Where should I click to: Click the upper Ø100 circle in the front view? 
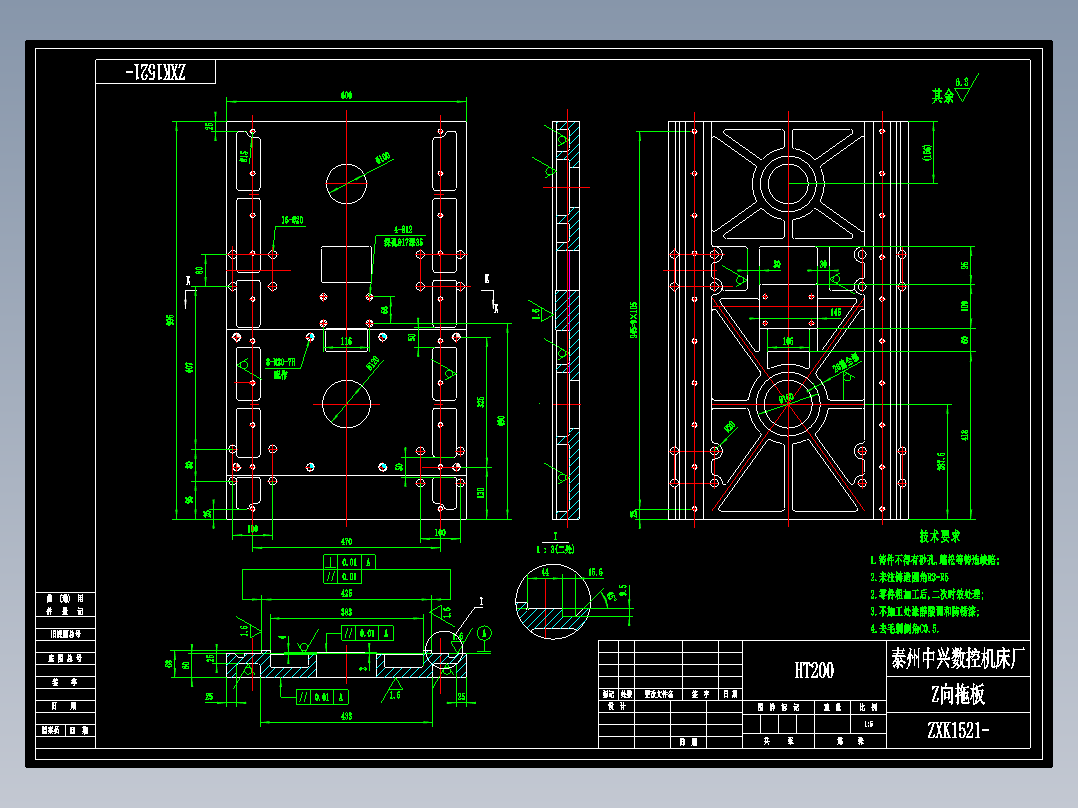coord(346,184)
